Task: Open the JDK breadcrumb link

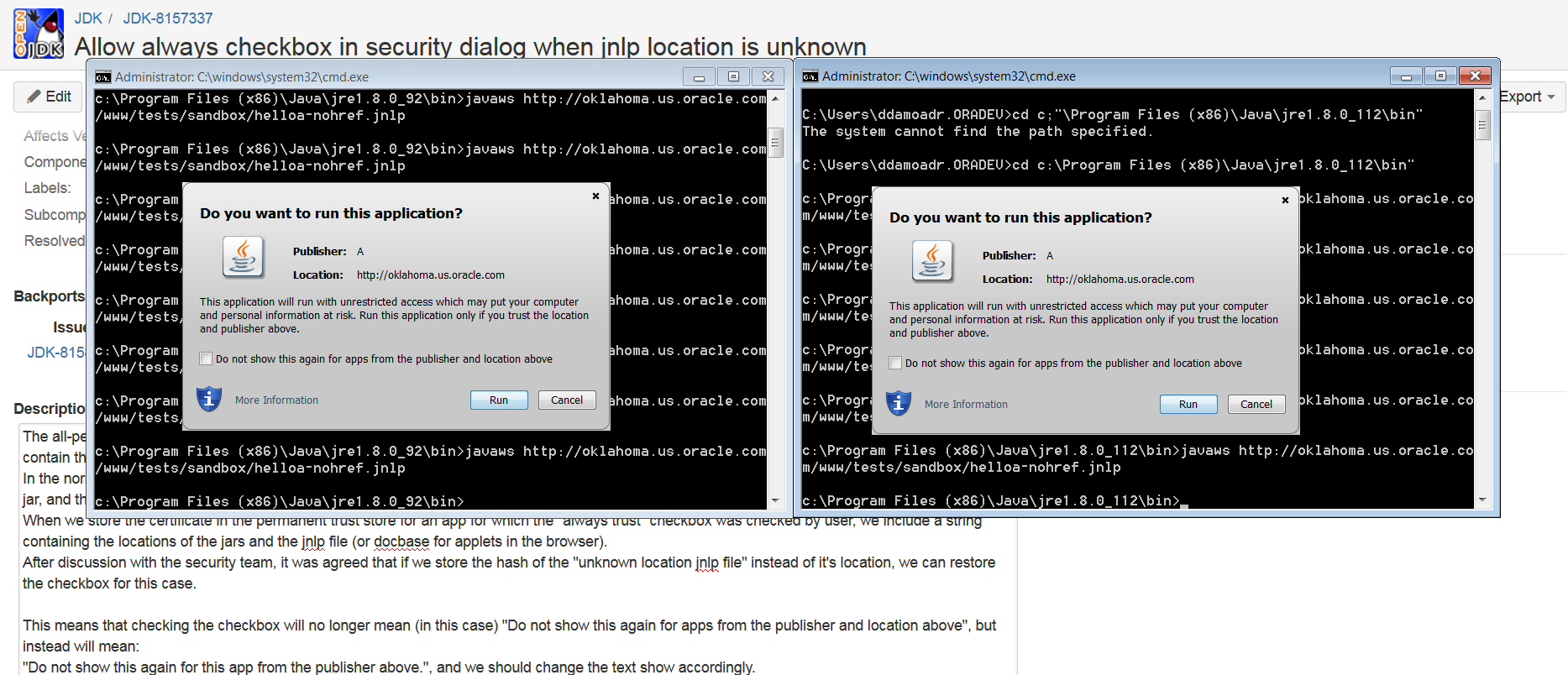Action: click(x=88, y=18)
